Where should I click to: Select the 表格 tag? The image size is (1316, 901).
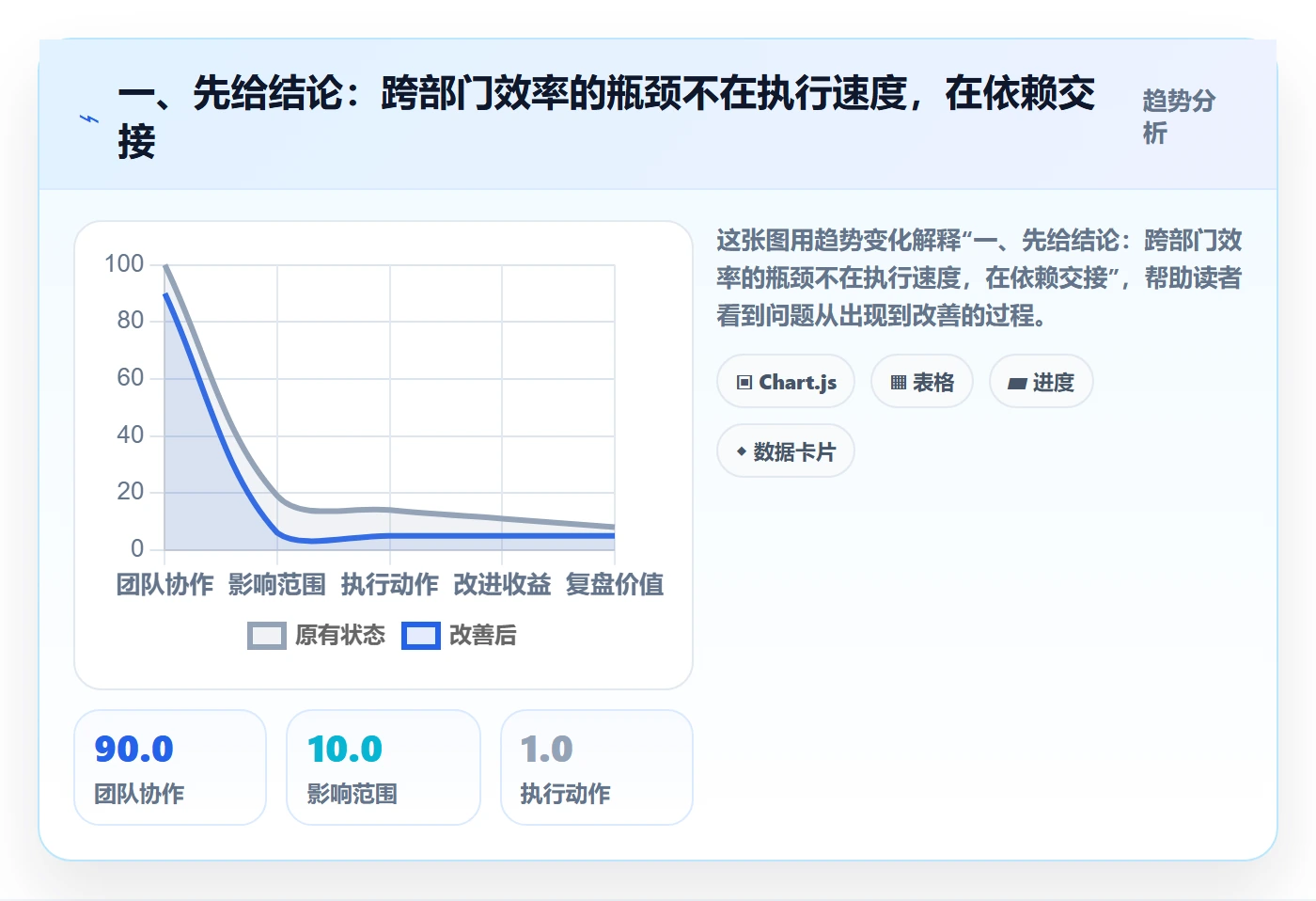(922, 382)
